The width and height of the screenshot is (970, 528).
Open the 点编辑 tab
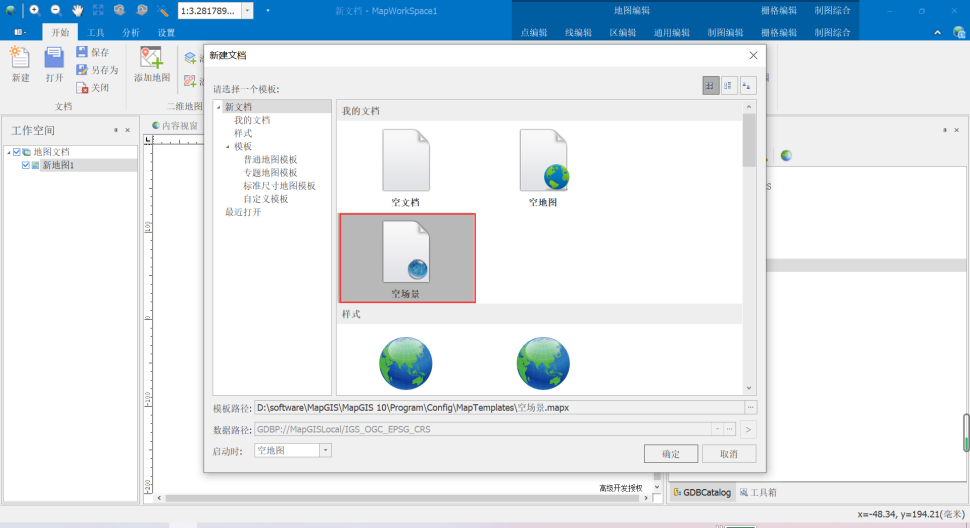pos(534,33)
